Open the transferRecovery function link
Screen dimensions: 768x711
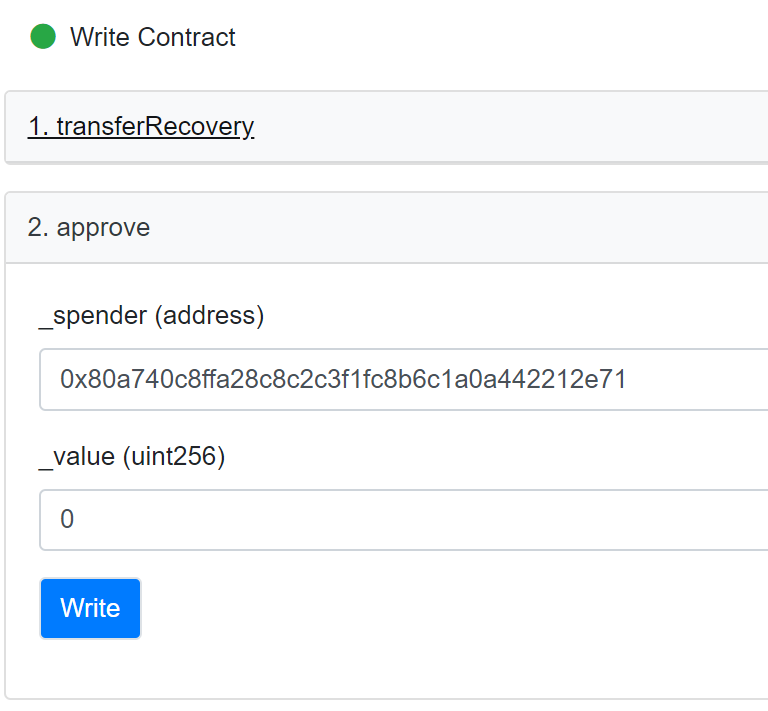tap(141, 127)
